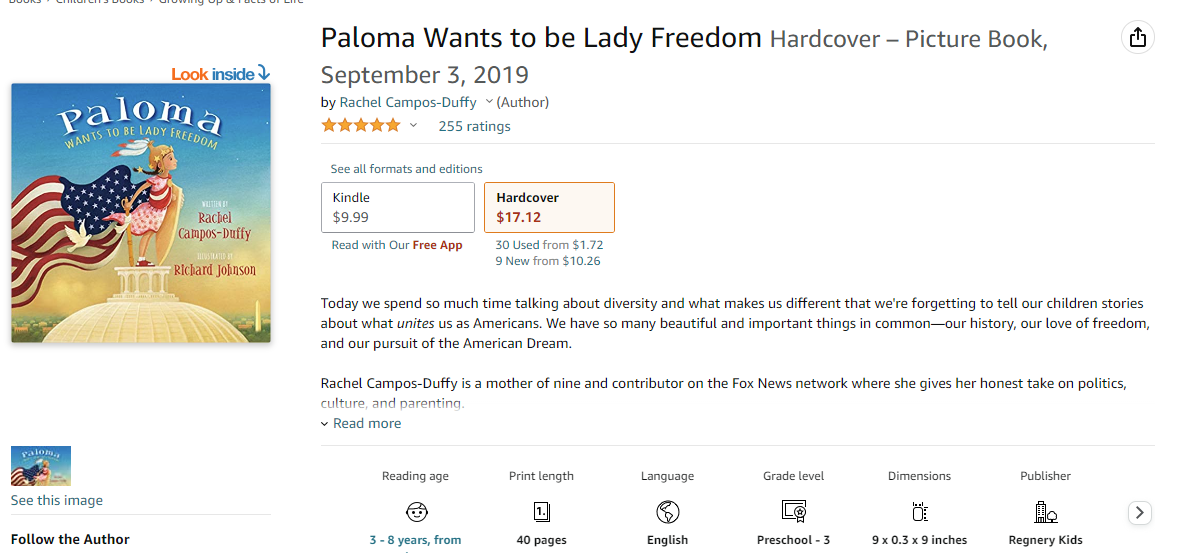Image resolution: width=1185 pixels, height=553 pixels.
Task: Click the Grade level certificate icon
Action: (794, 512)
